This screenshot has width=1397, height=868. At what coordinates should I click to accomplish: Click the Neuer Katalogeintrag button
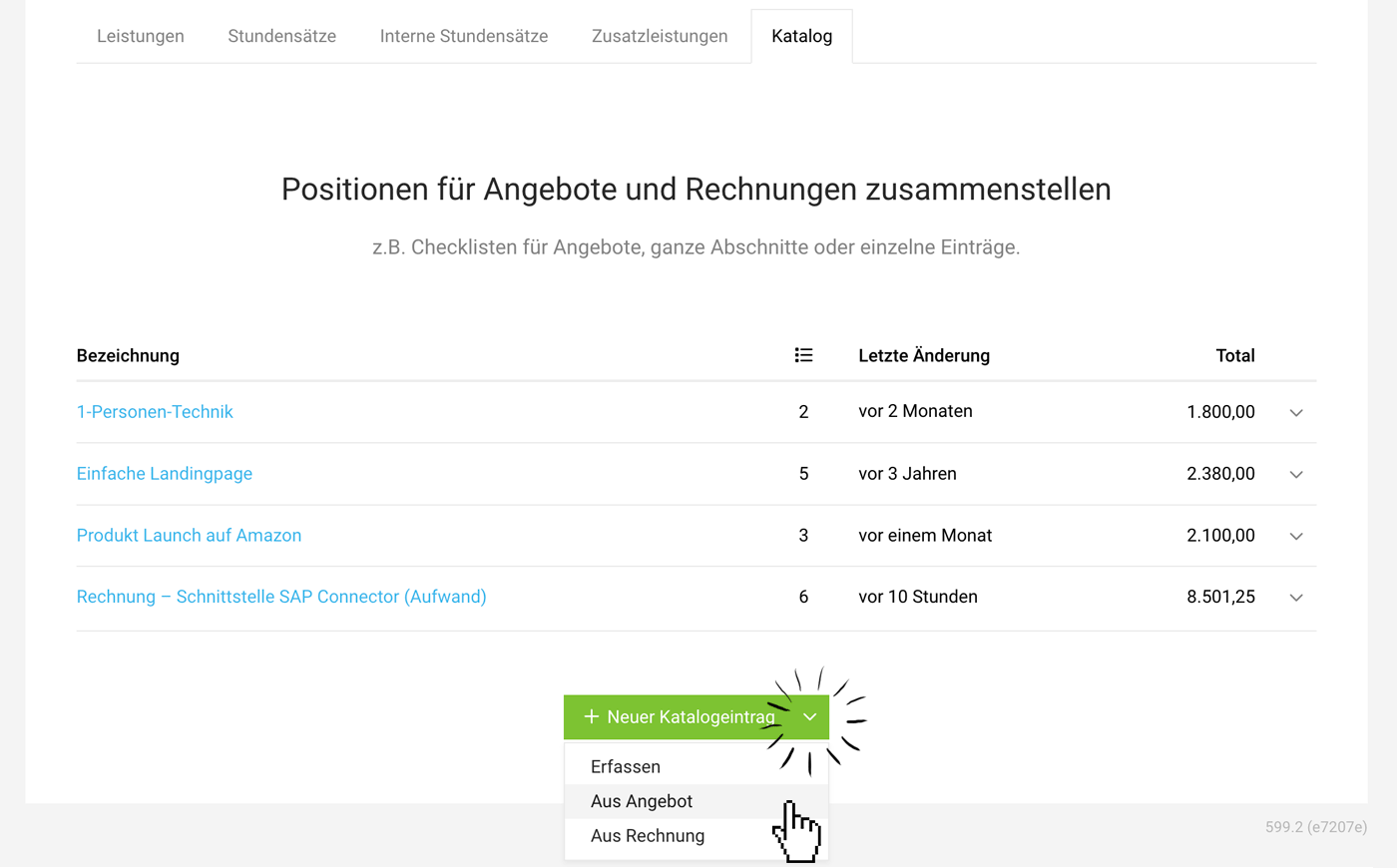click(684, 716)
